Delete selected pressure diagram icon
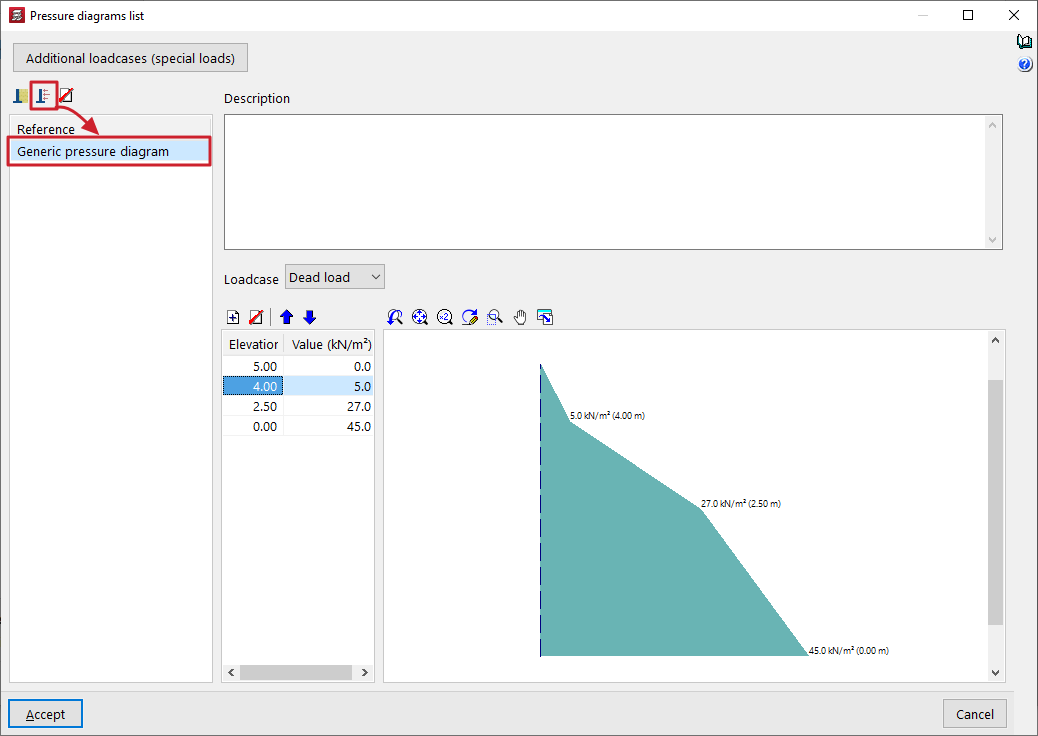 point(66,96)
